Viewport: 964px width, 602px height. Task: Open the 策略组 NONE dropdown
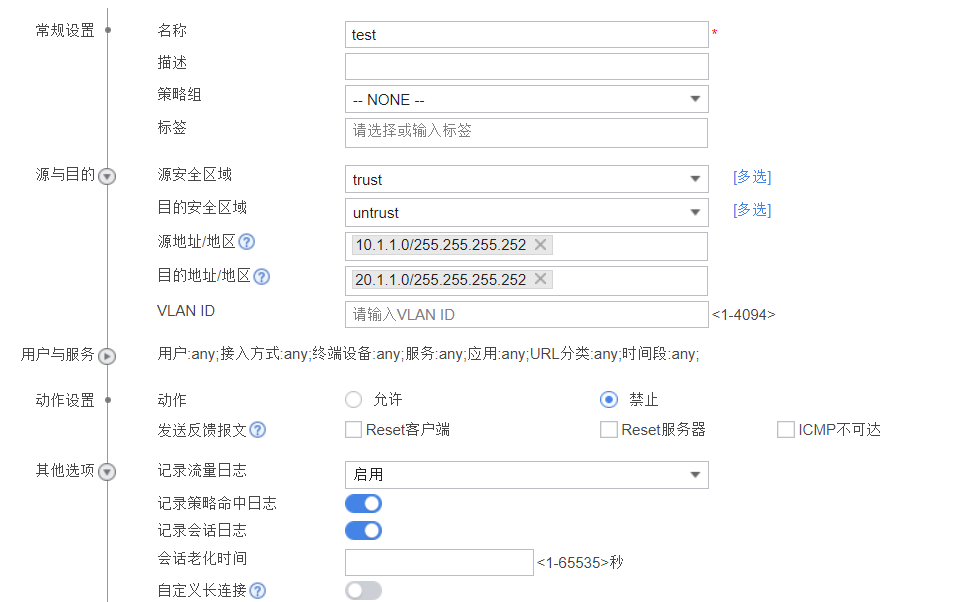coord(527,99)
